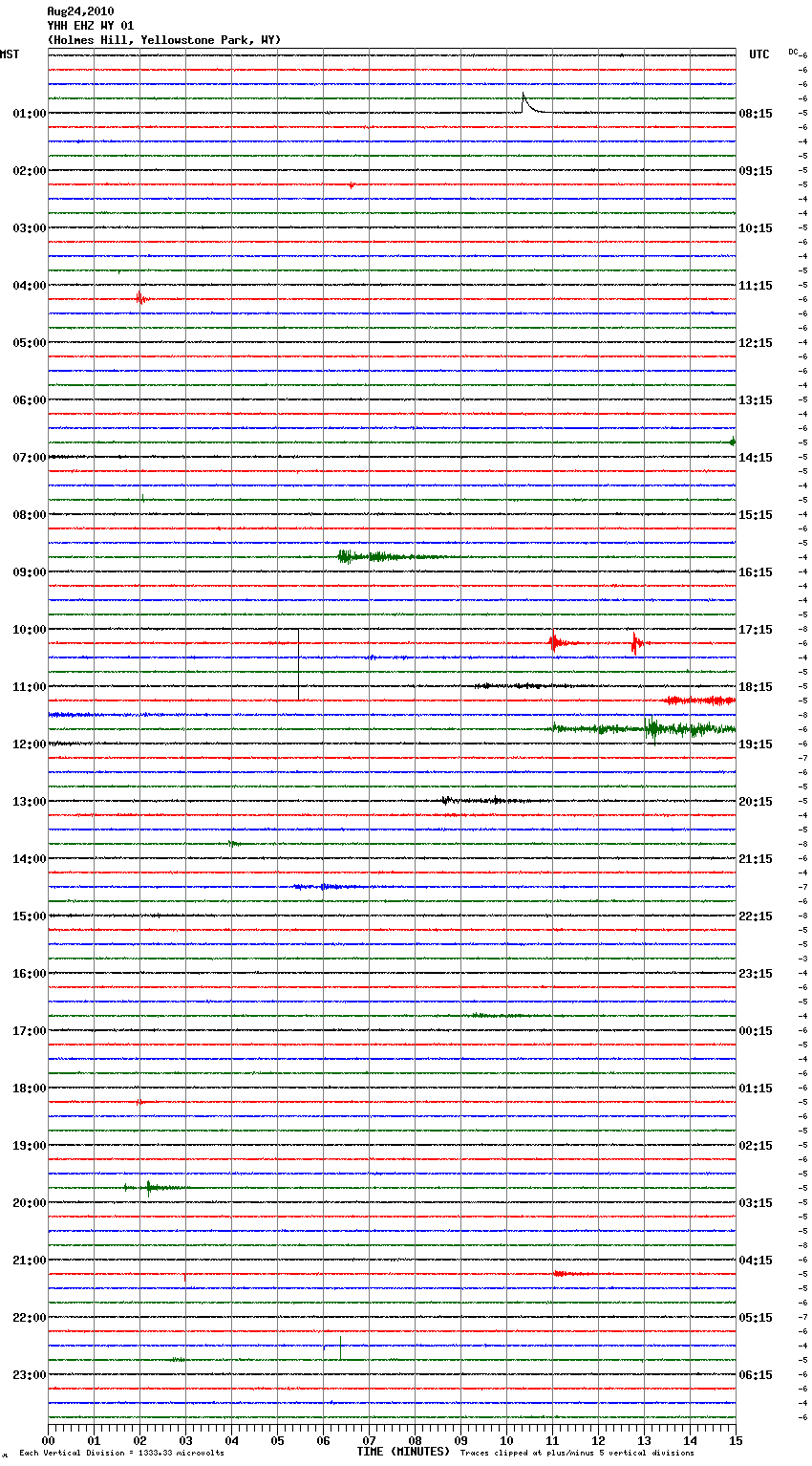Screen dimensions: 812x1466
Task: Click the "07:00" MST hour label
Action: point(30,458)
